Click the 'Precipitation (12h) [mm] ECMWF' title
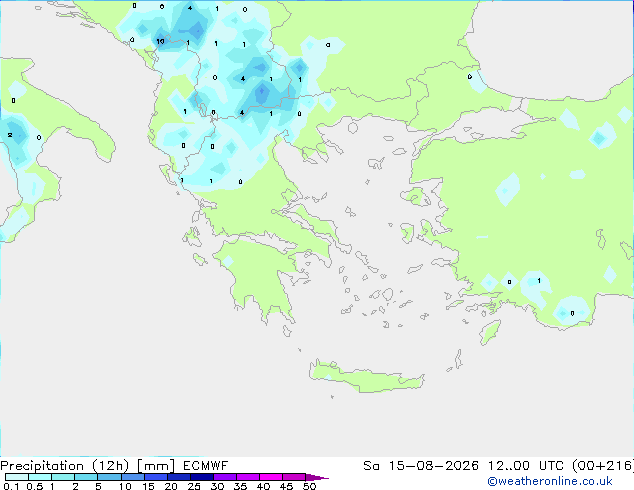The image size is (634, 490). click(x=114, y=466)
